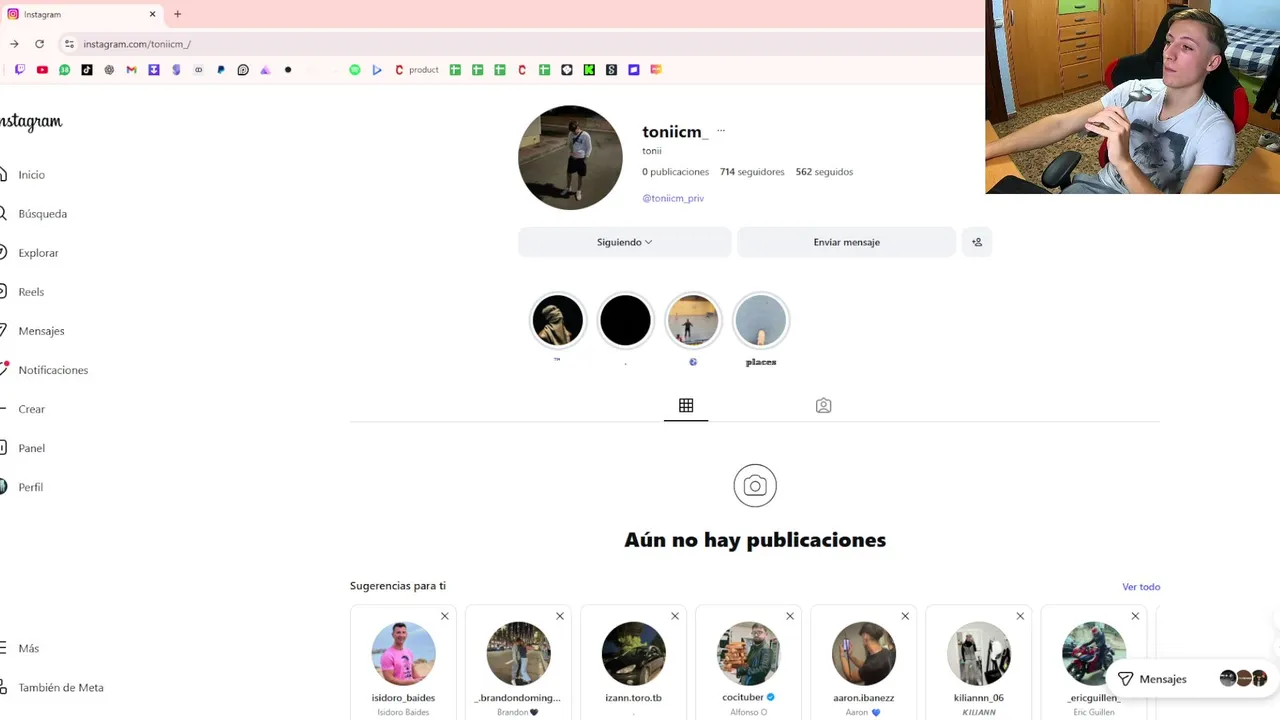Open Notificaciones in the sidebar

pos(44,370)
